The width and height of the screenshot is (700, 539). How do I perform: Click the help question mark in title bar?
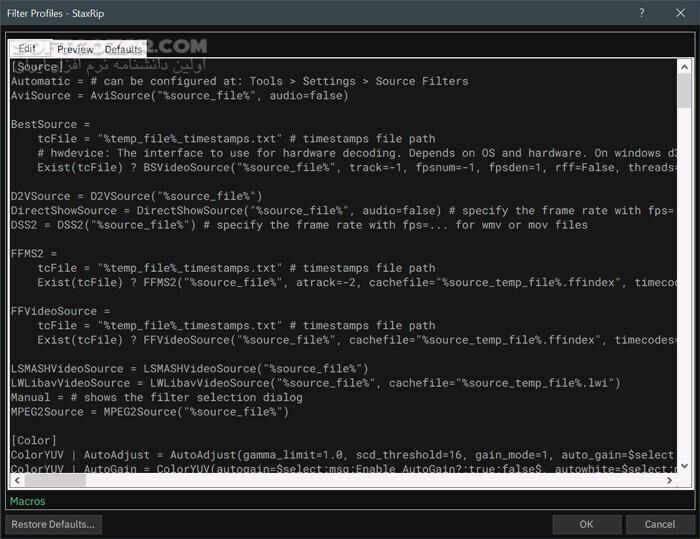(x=640, y=13)
